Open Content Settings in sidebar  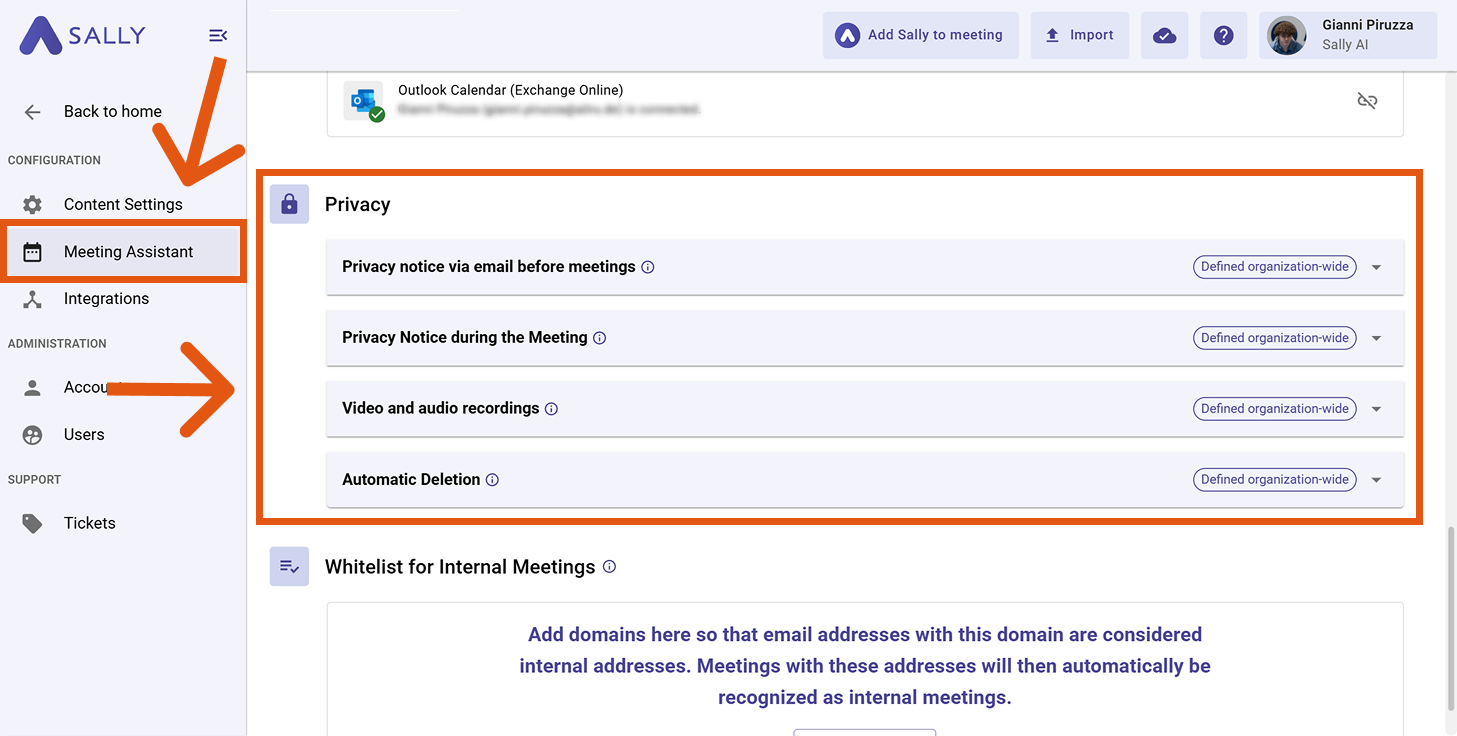[122, 204]
